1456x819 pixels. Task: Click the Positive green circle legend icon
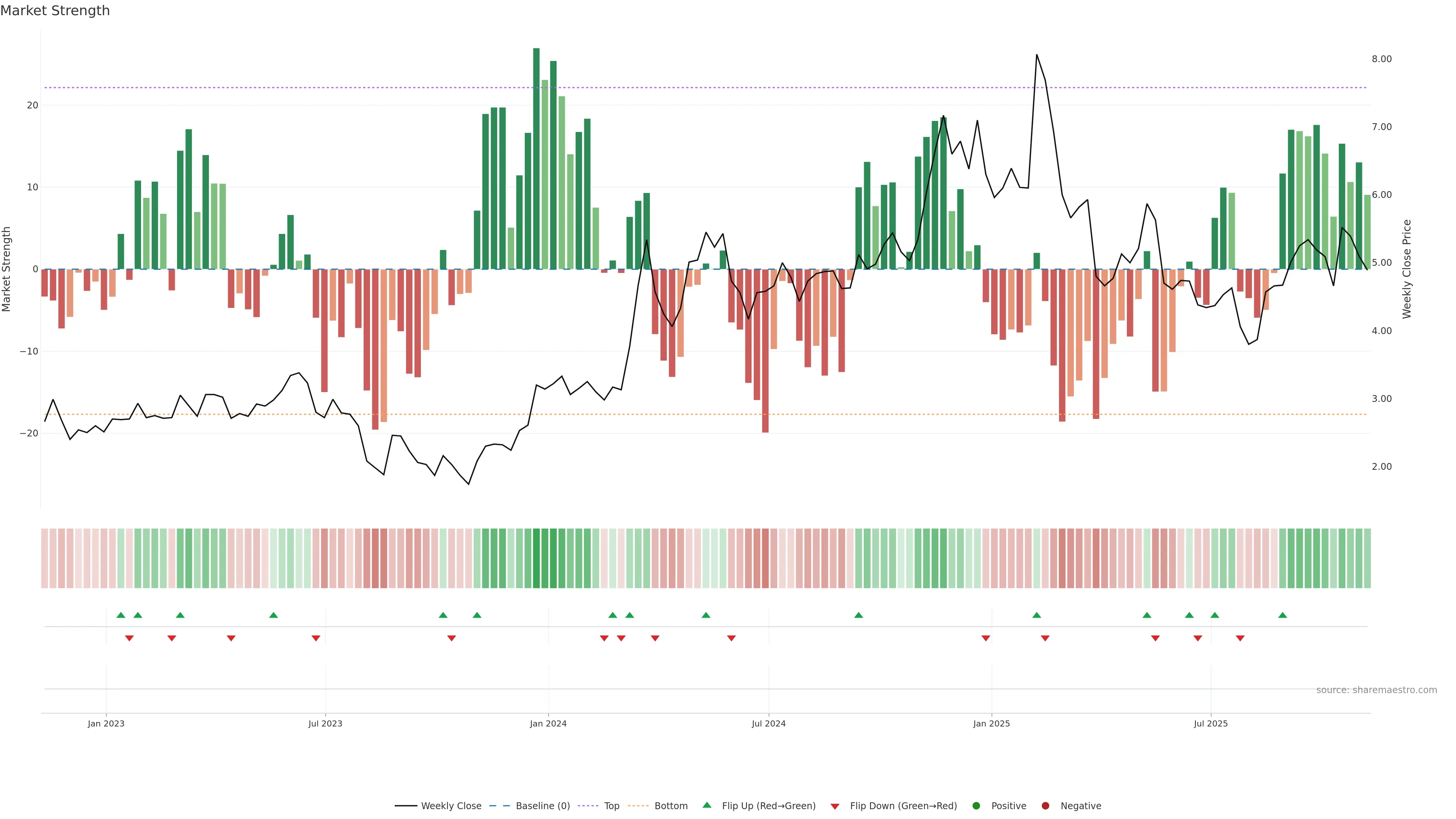976,806
